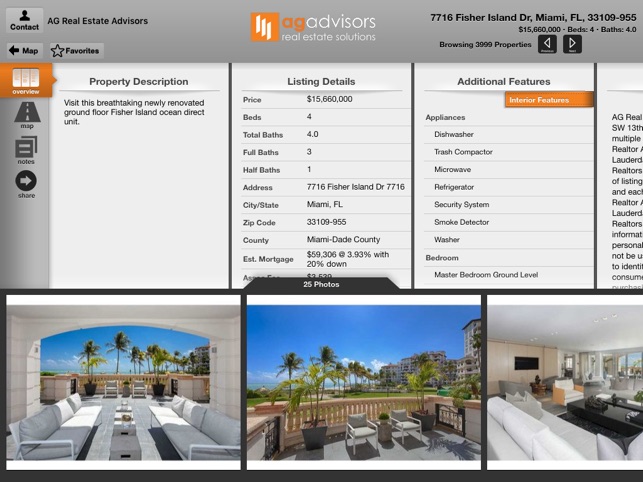Open the living room interior photo
Viewport: 643px width, 482px height.
(565, 382)
